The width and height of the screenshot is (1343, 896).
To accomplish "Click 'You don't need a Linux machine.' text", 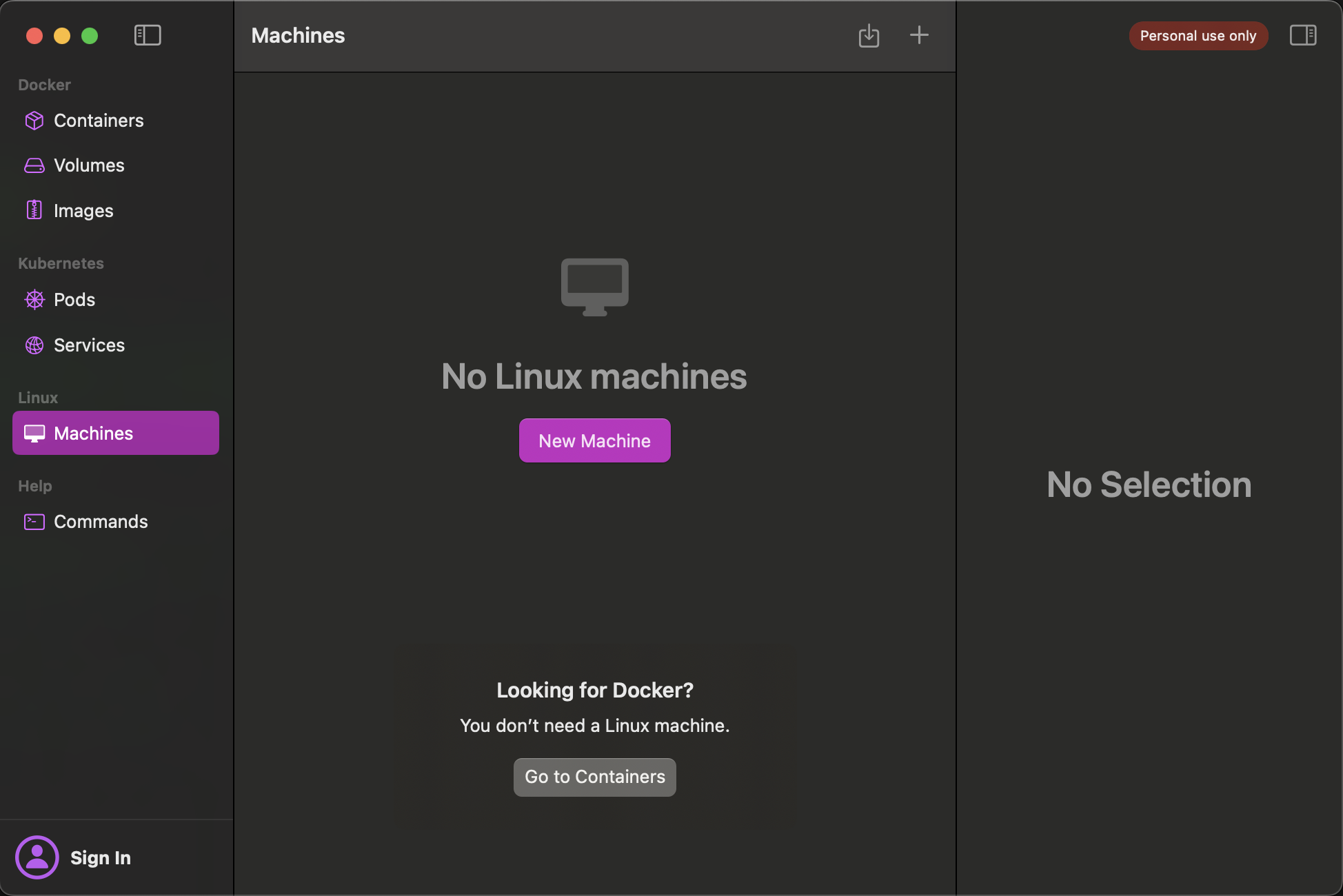I will 595,726.
